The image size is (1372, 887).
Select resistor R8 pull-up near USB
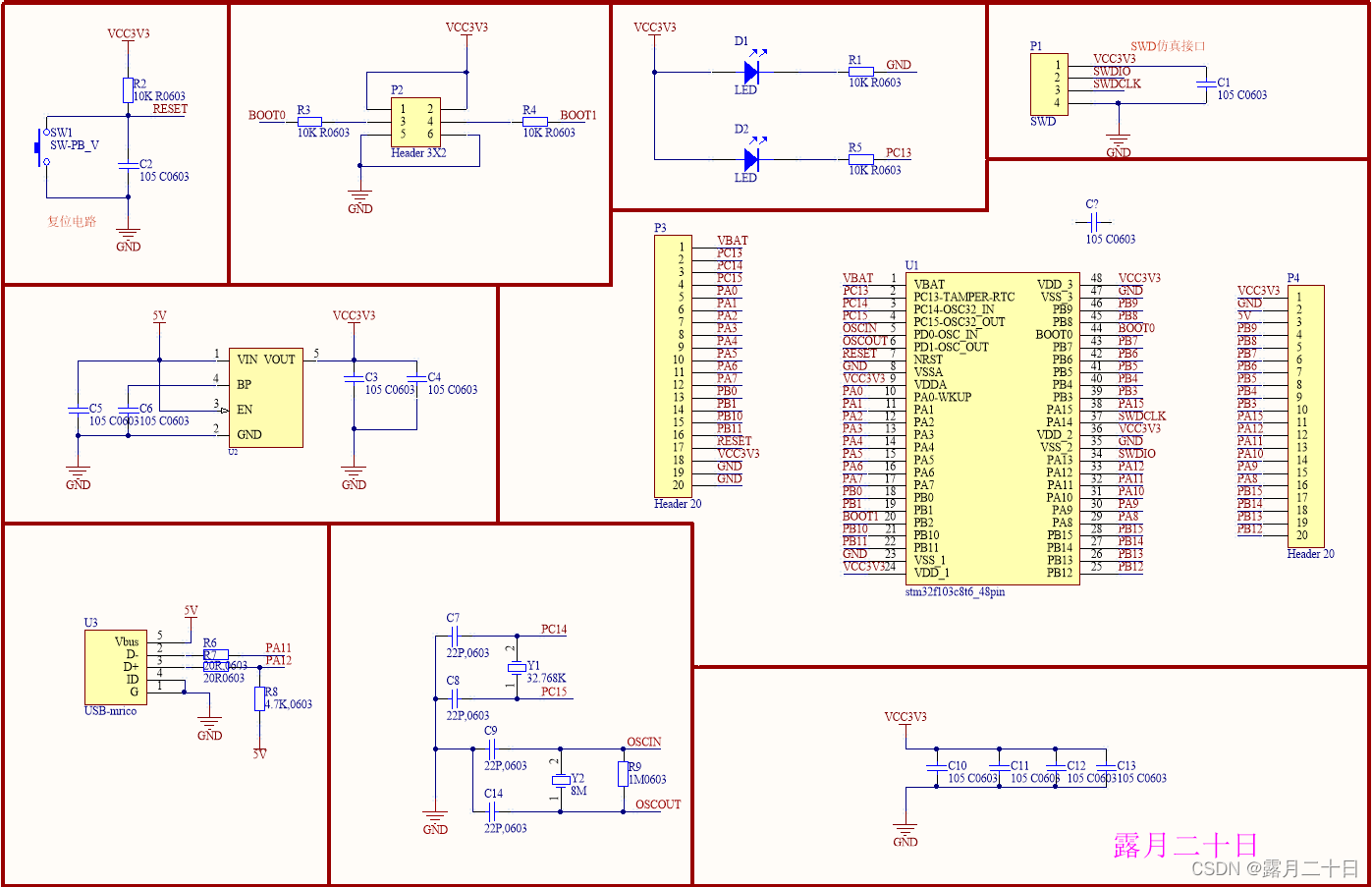[259, 698]
